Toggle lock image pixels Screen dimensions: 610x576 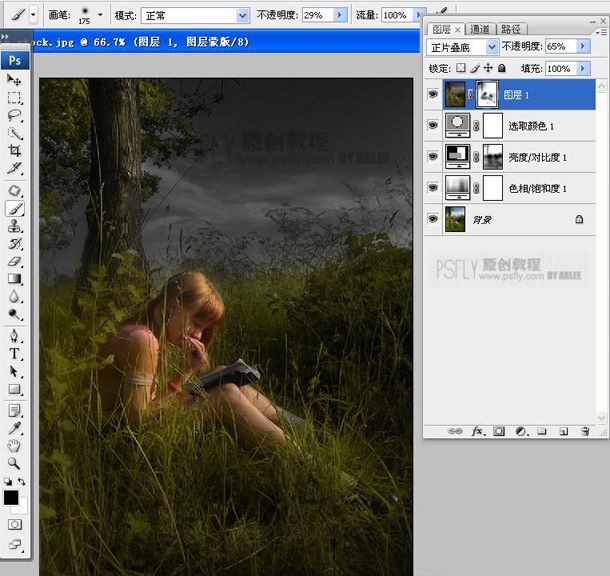[475, 68]
